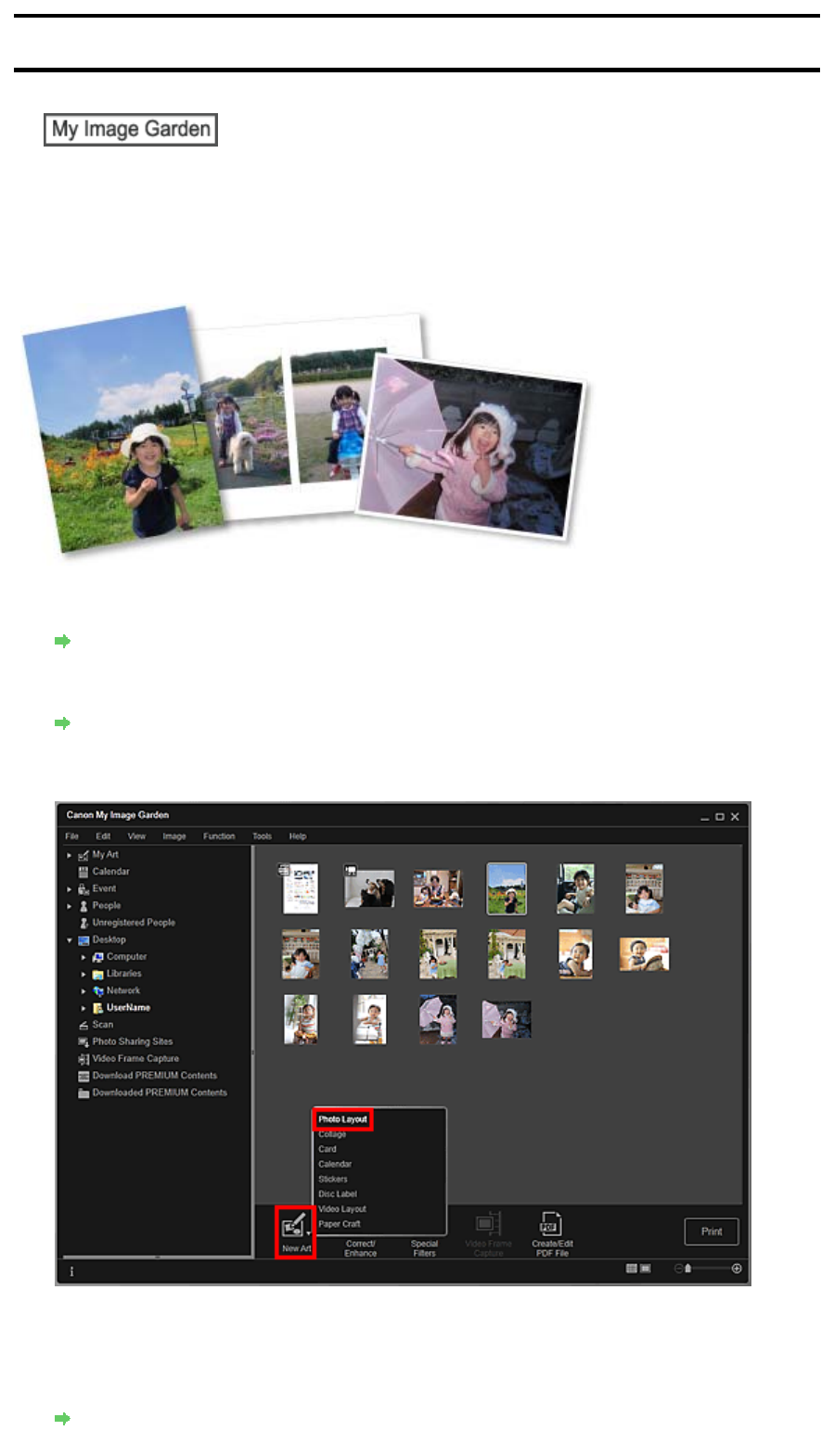Click the zoom in plus icon
834x1456 pixels.
[x=737, y=1268]
